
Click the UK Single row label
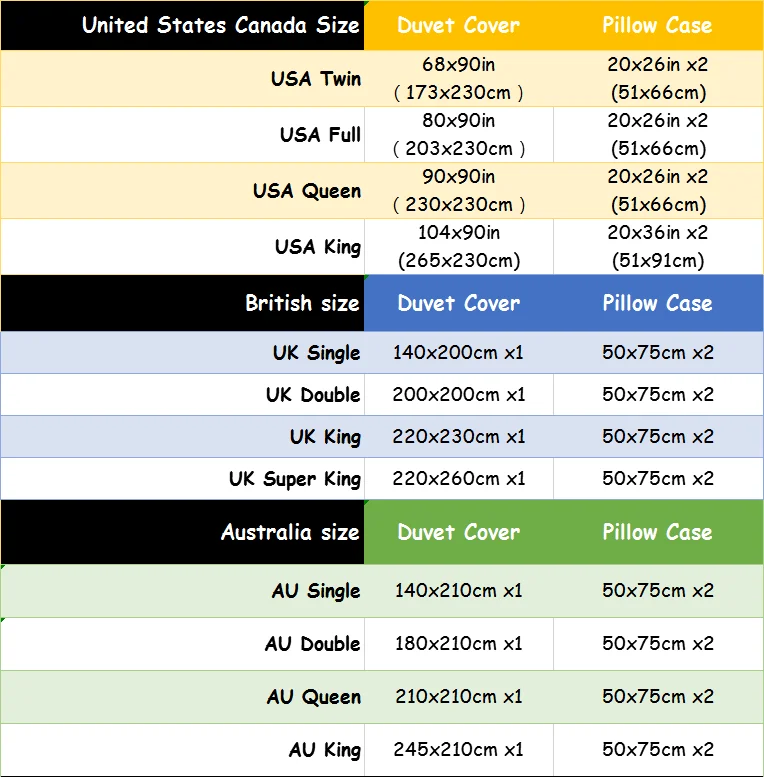tap(316, 353)
